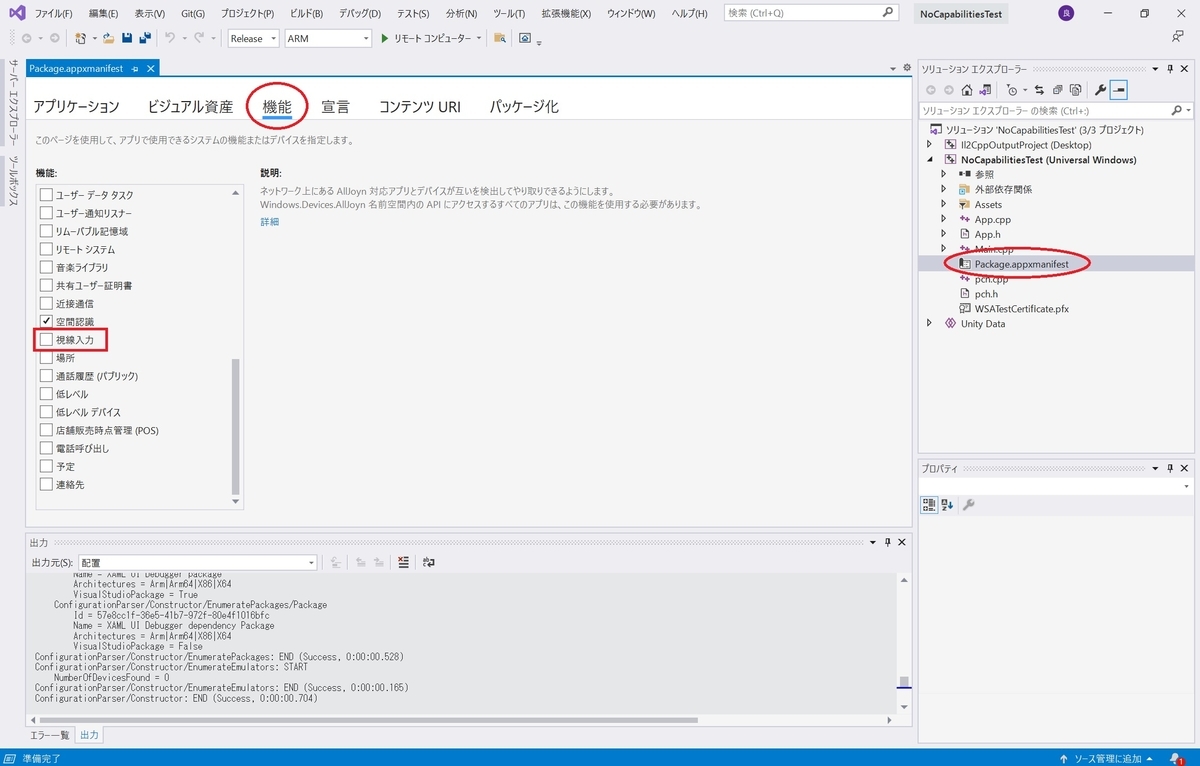Click the Live Share icon at the top right
Viewport: 1200px width, 766px height.
(x=1178, y=37)
